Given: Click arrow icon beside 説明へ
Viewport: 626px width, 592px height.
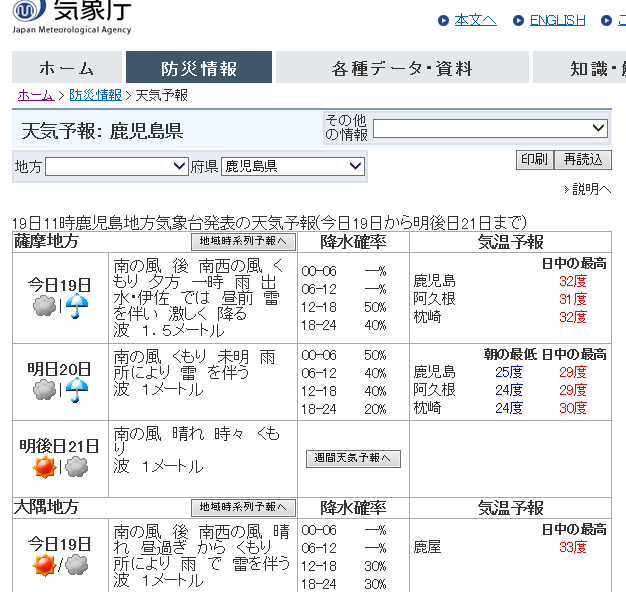Looking at the screenshot, I should (567, 189).
